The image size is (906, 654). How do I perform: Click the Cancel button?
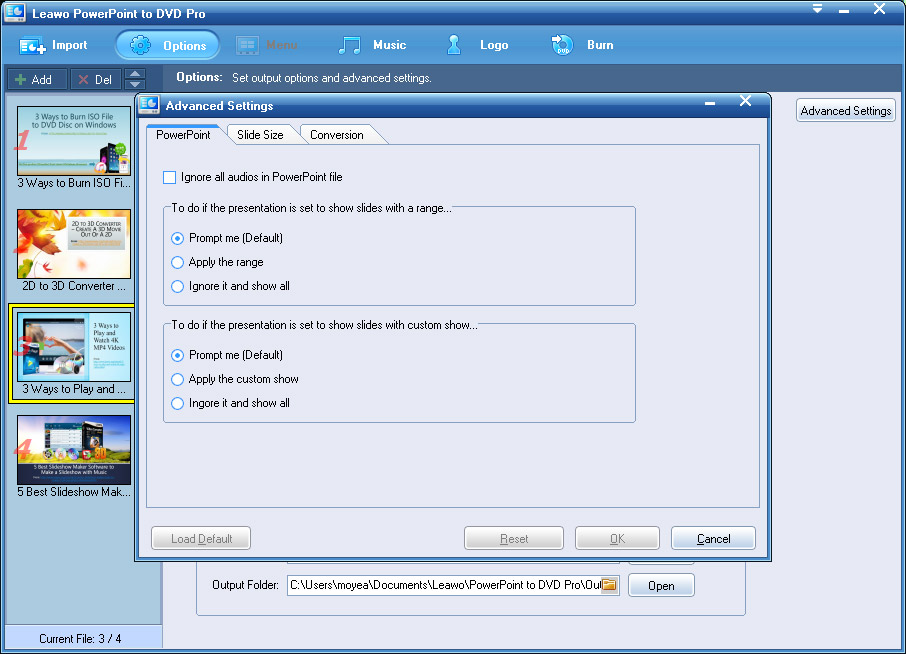click(713, 539)
